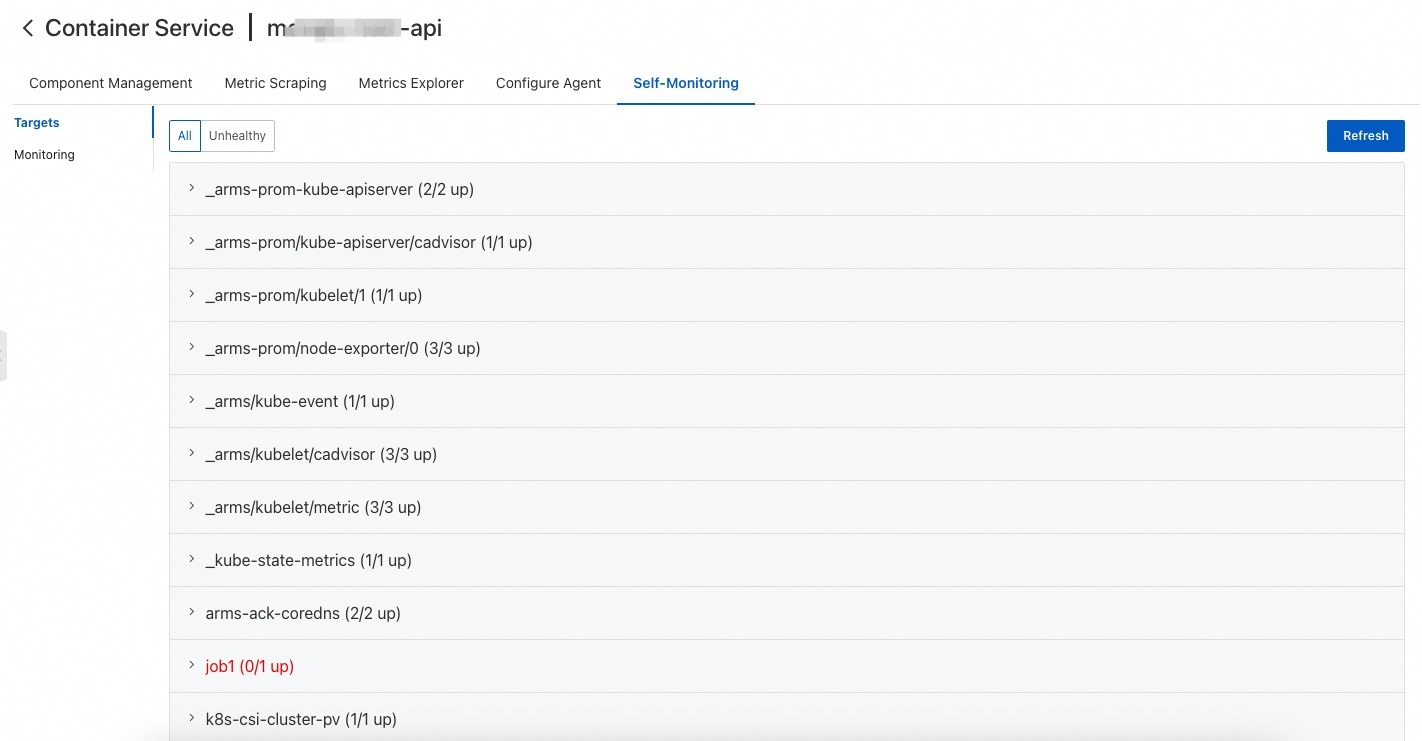The width and height of the screenshot is (1422, 741).
Task: Expand the kube-apiserver/cadvisor row chevron
Action: pyautogui.click(x=191, y=241)
